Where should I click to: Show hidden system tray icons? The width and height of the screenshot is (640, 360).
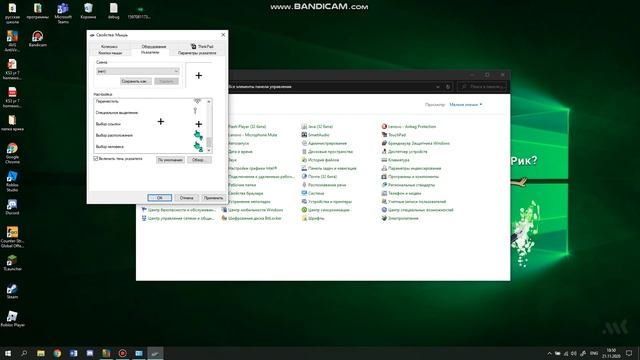[x=549, y=353]
